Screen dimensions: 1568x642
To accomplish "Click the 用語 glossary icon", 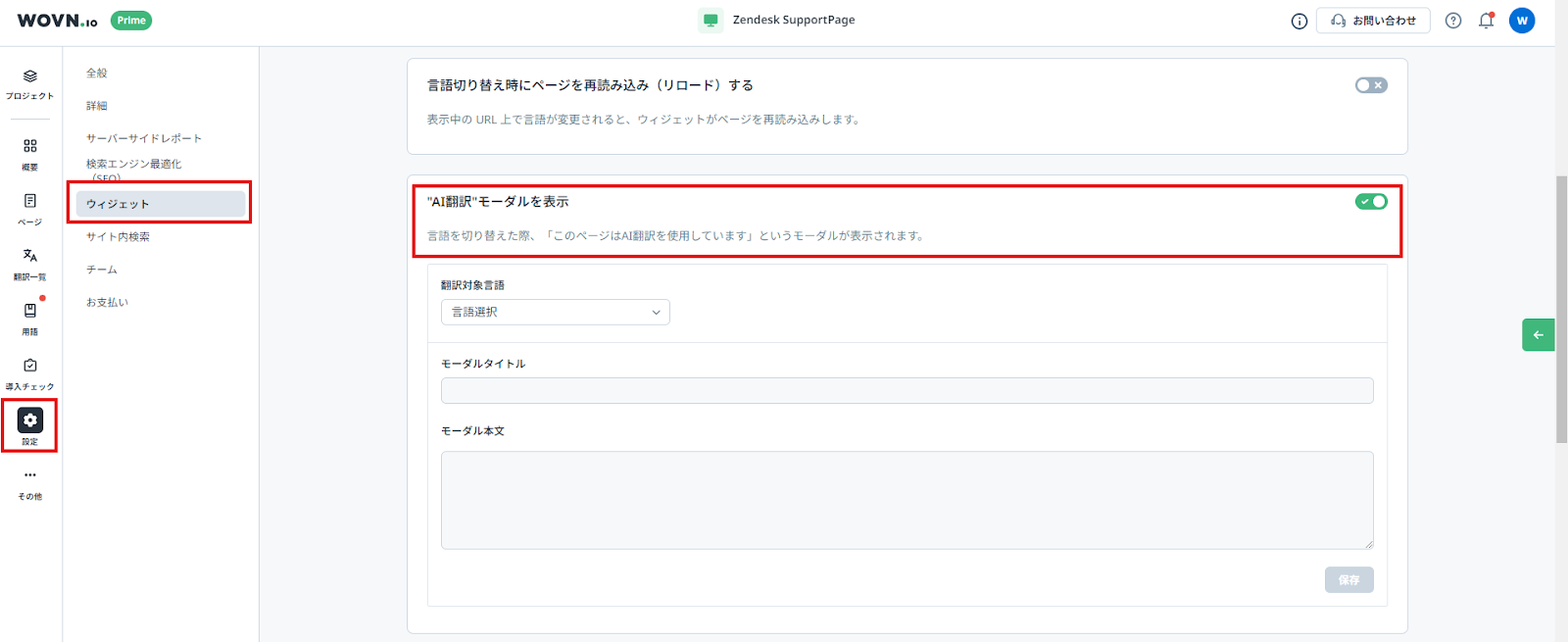I will pyautogui.click(x=29, y=317).
